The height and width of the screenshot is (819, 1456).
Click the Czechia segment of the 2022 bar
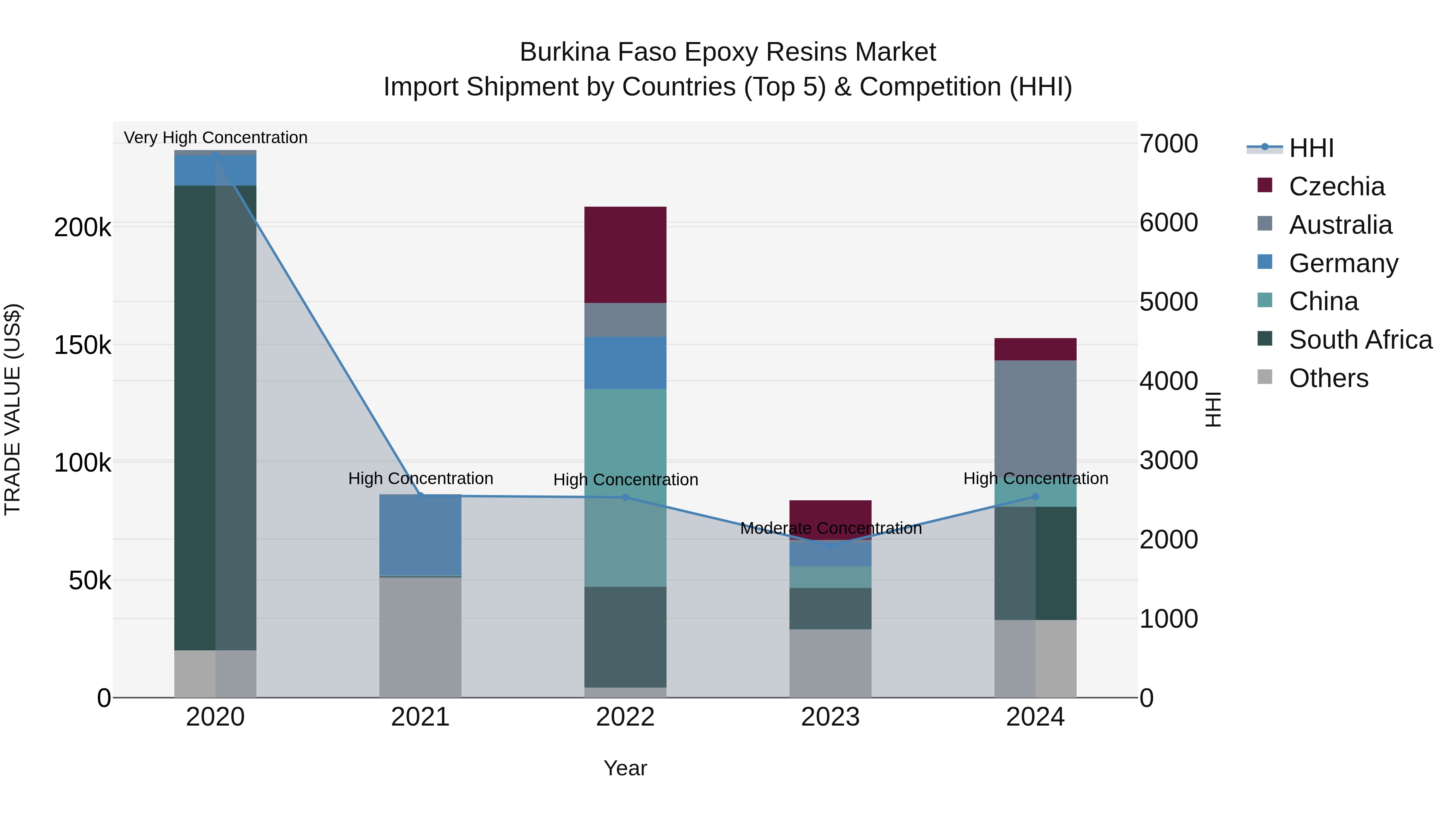coord(625,255)
